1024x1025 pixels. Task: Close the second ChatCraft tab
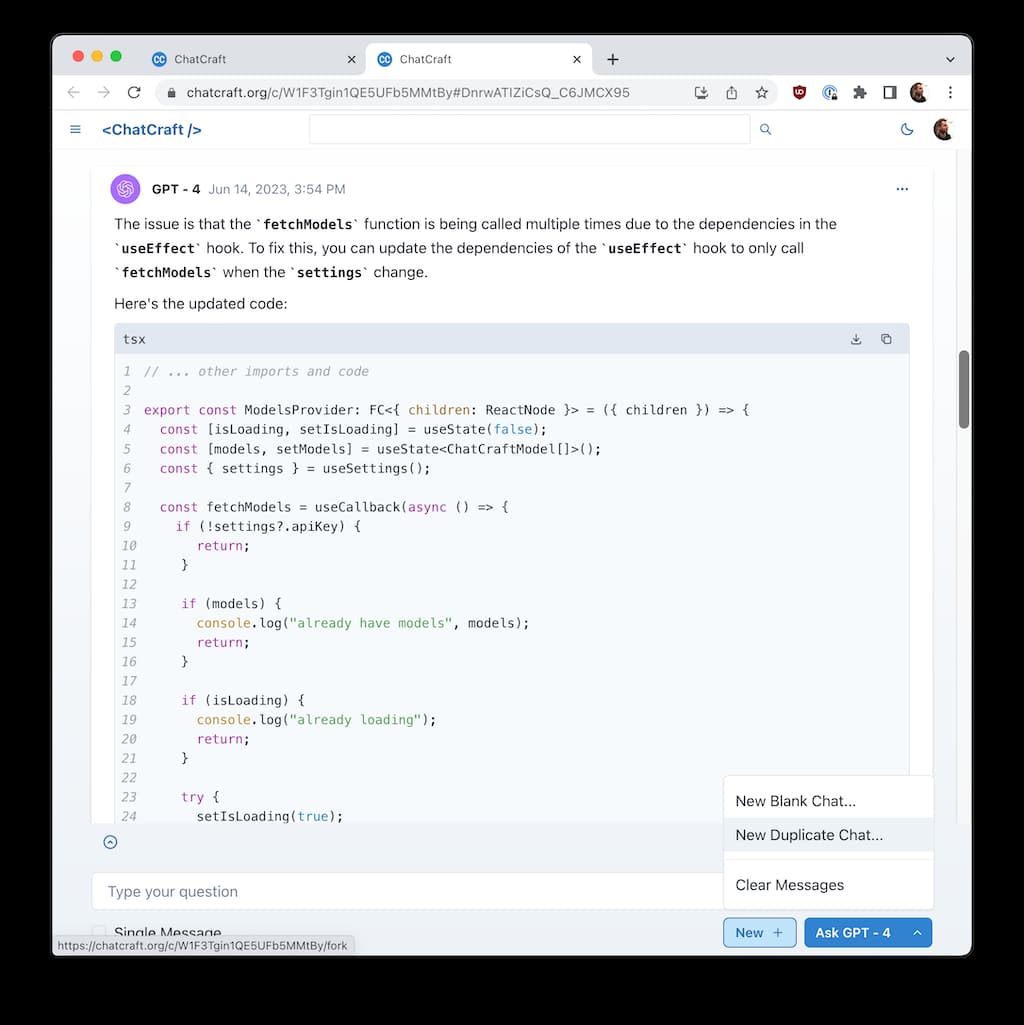click(577, 59)
